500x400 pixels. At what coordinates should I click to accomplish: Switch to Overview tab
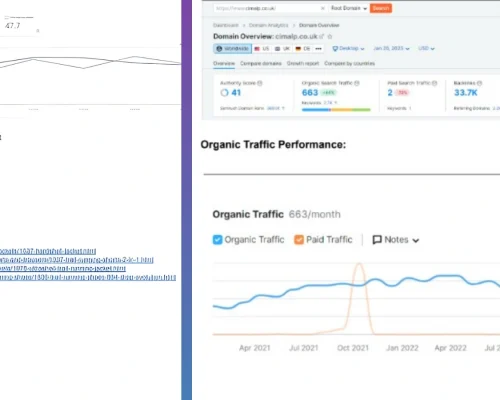(224, 63)
